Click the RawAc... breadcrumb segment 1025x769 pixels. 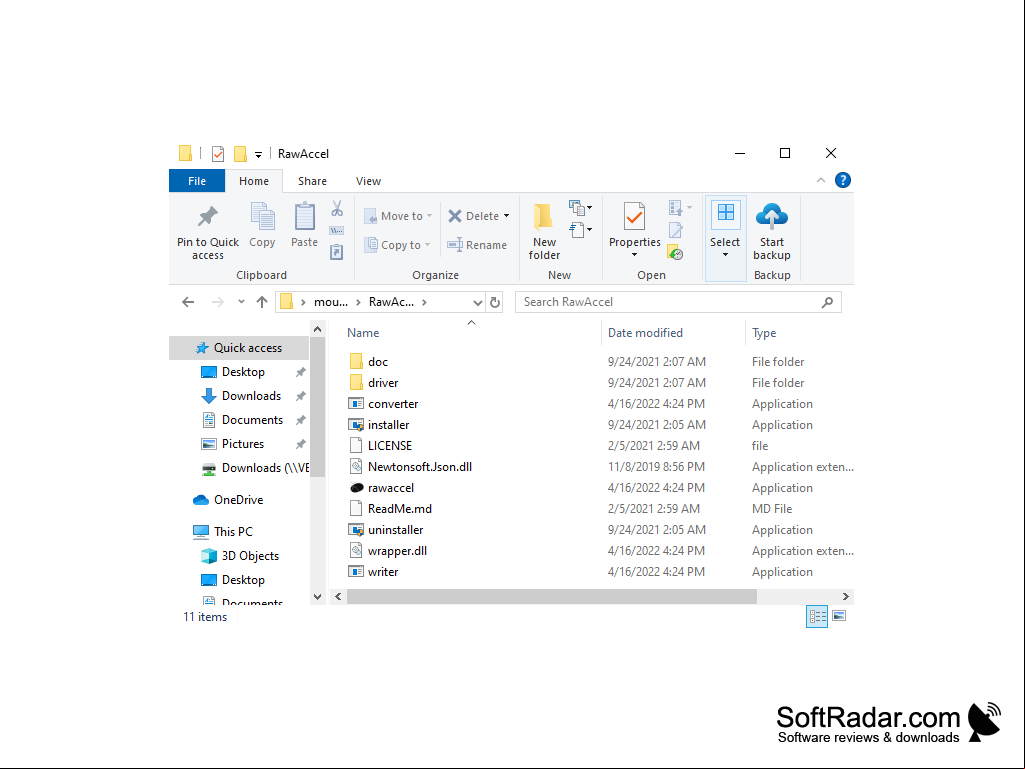tap(391, 302)
